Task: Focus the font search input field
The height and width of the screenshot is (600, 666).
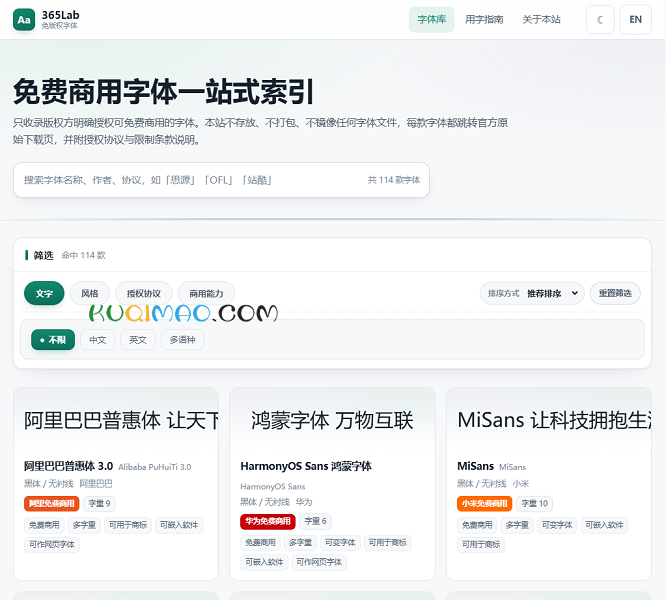Action: tap(221, 180)
